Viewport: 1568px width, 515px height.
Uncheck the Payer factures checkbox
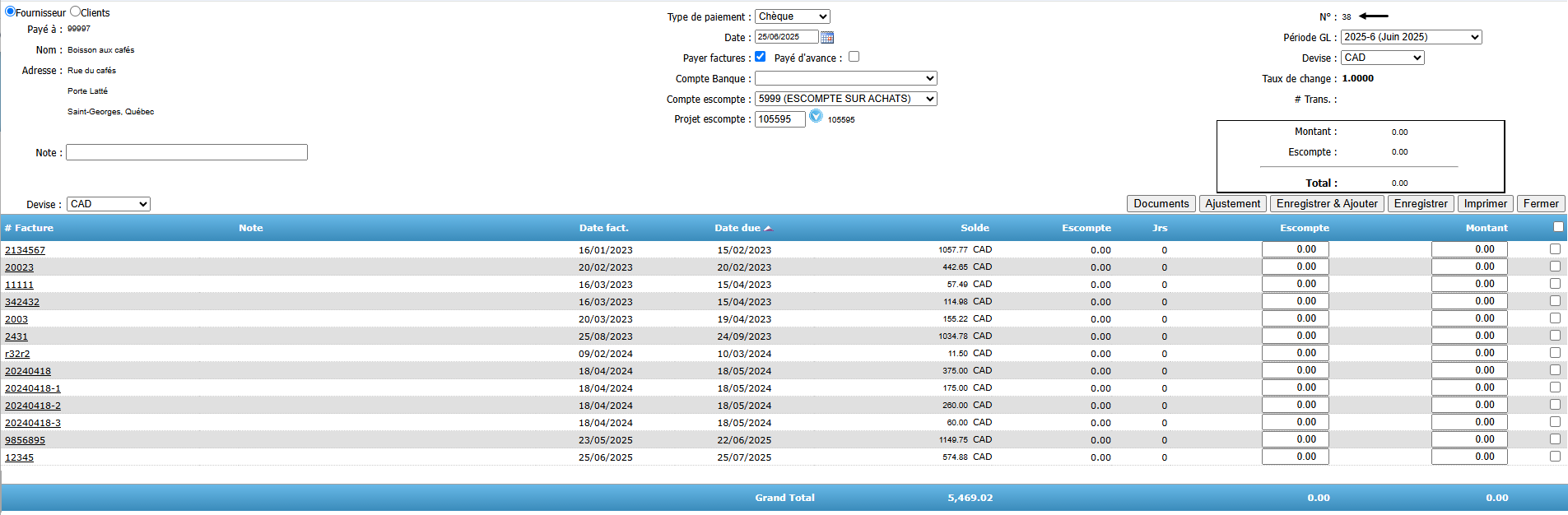tap(760, 57)
